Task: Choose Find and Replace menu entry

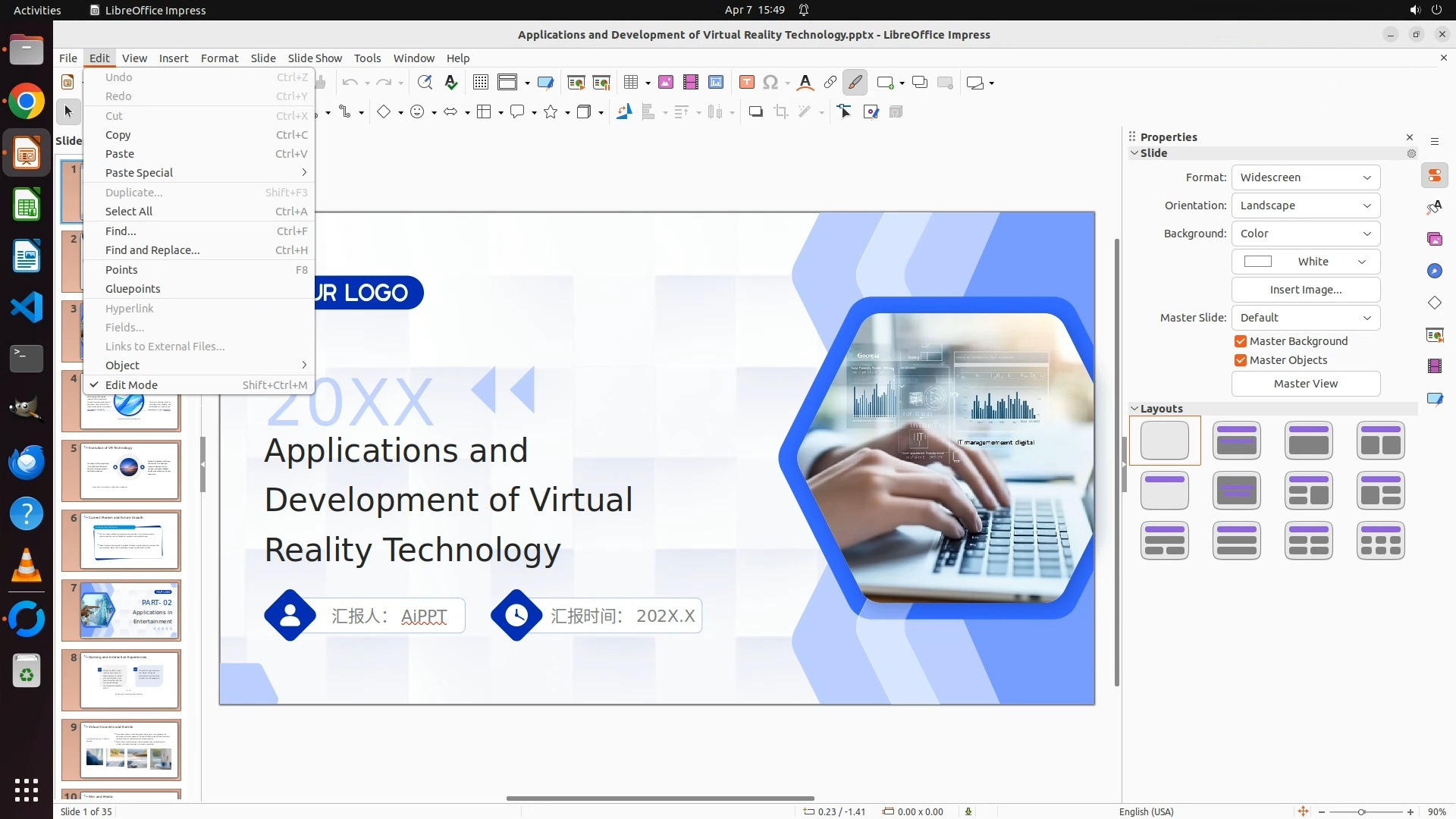Action: click(152, 250)
